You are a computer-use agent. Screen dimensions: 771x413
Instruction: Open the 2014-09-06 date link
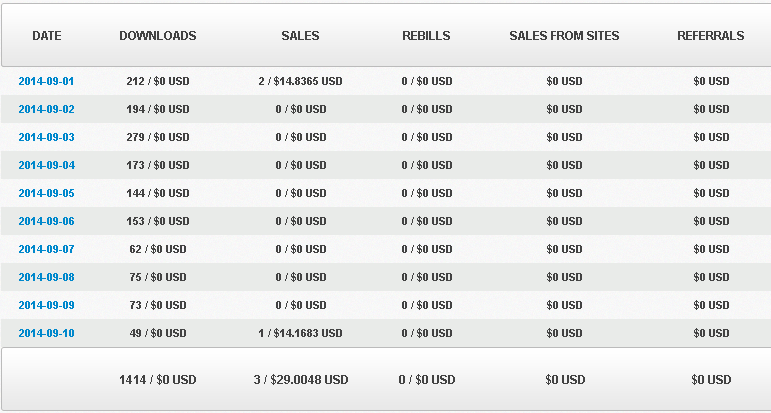coord(46,221)
